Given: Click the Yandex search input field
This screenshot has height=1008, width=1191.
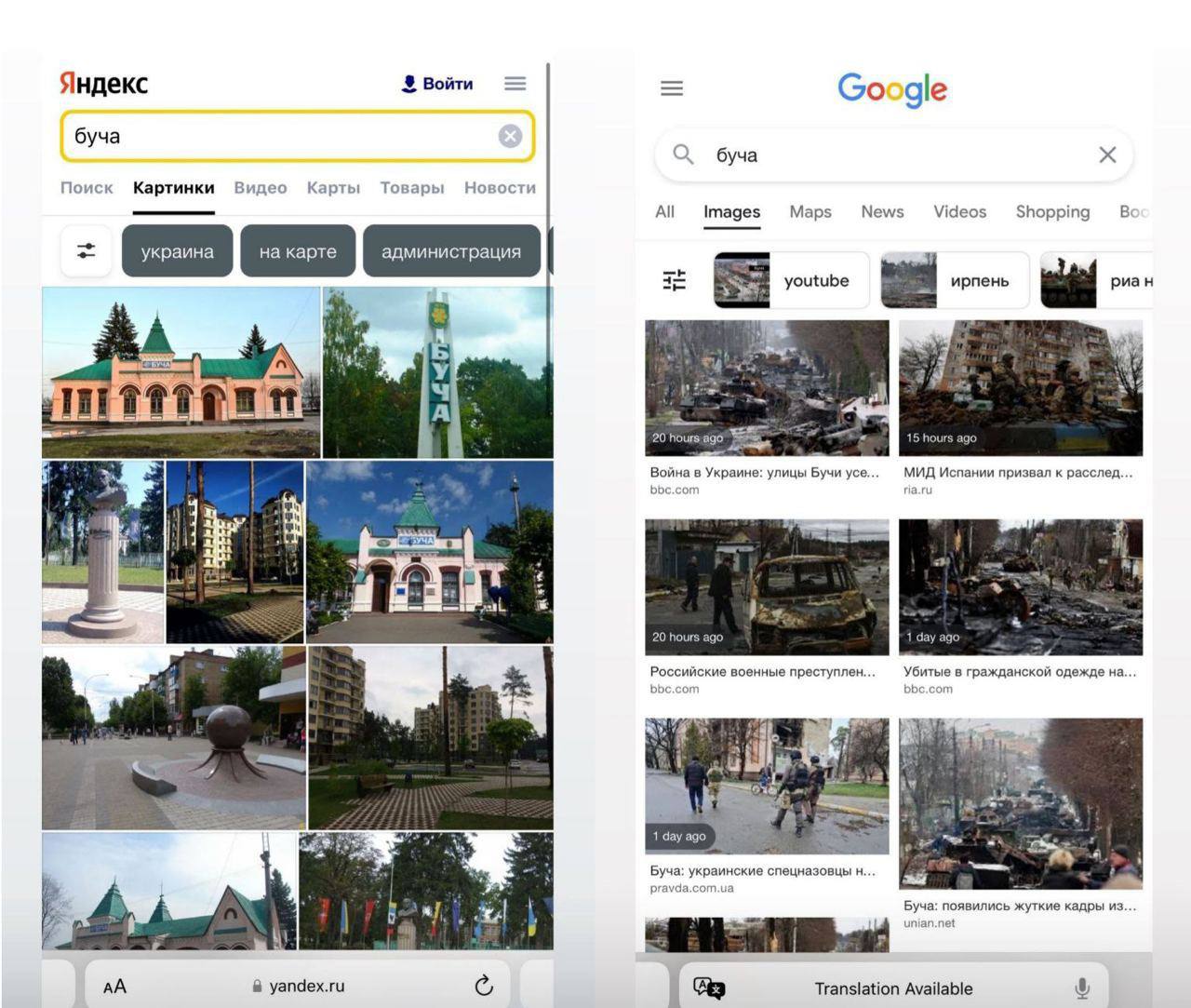Looking at the screenshot, I should (279, 137).
